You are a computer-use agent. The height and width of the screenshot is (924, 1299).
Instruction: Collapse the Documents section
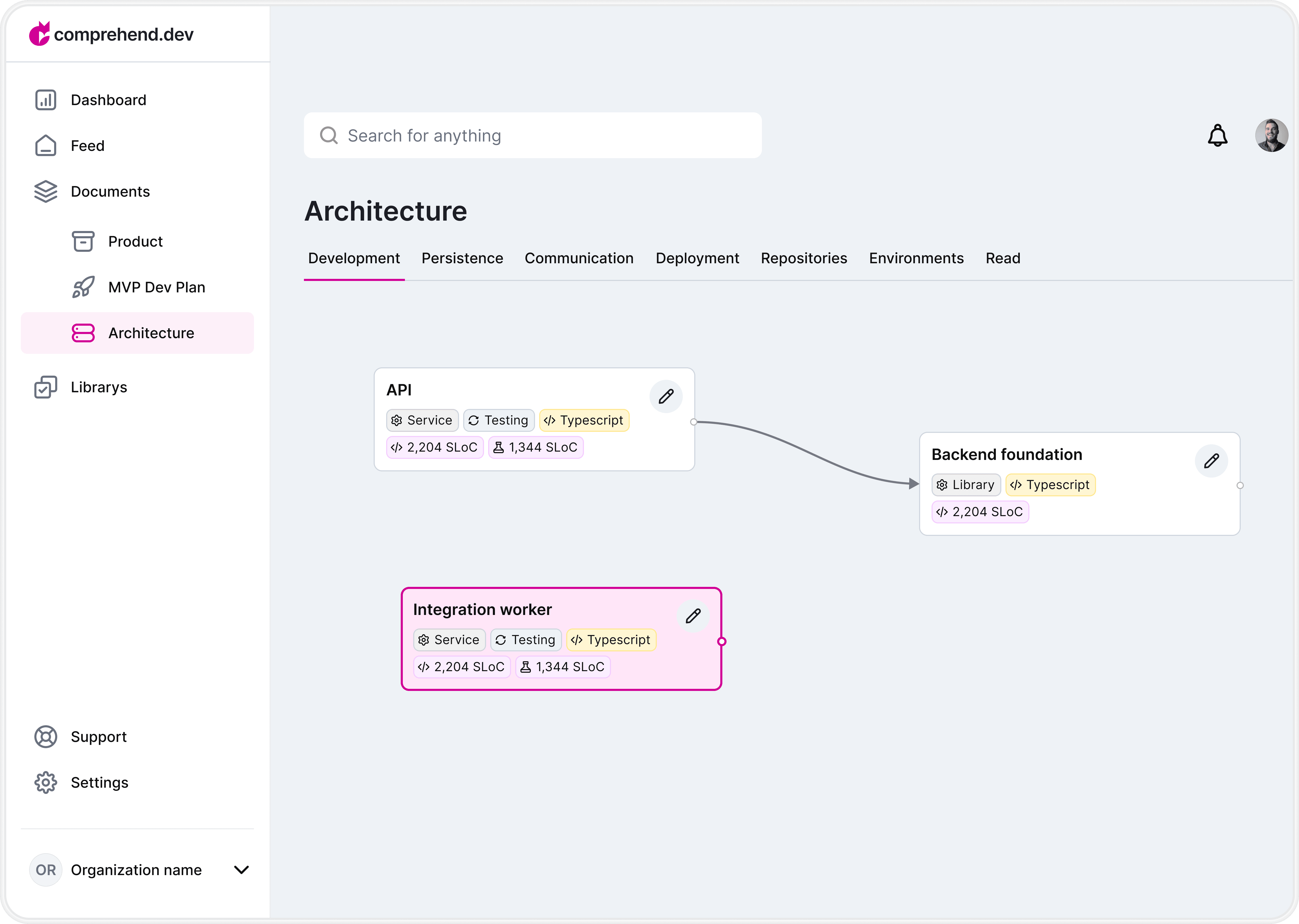[110, 192]
